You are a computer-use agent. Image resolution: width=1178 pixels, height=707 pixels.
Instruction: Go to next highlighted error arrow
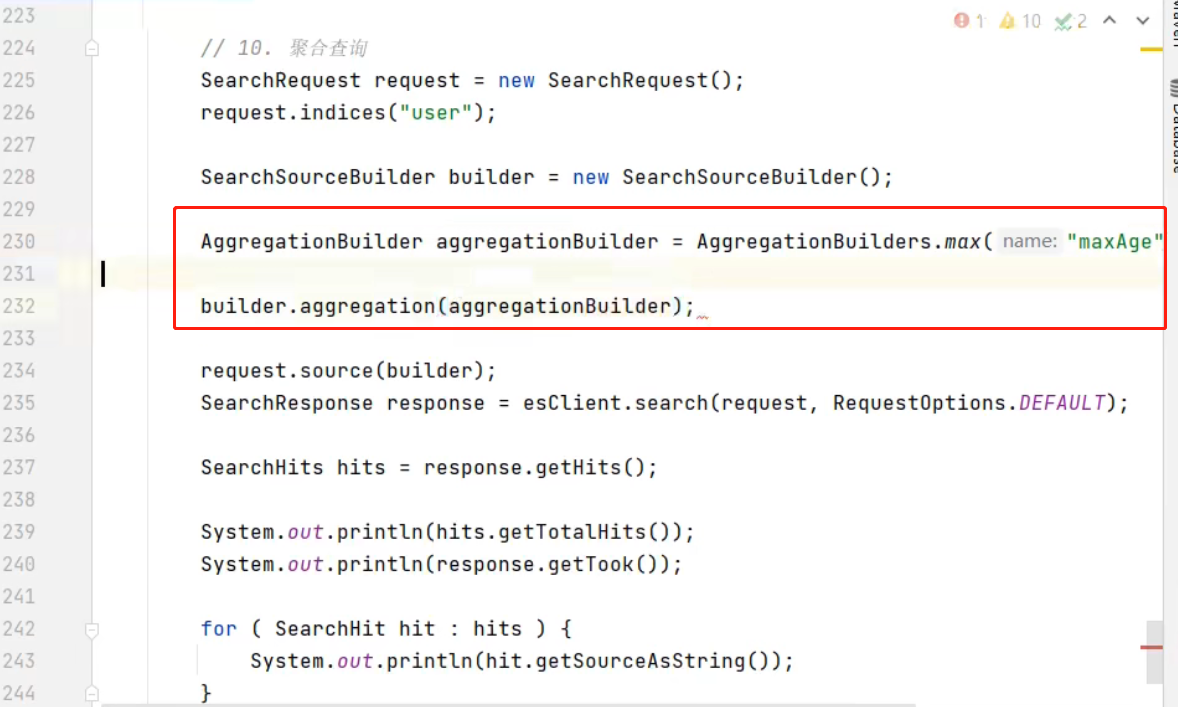(1142, 20)
